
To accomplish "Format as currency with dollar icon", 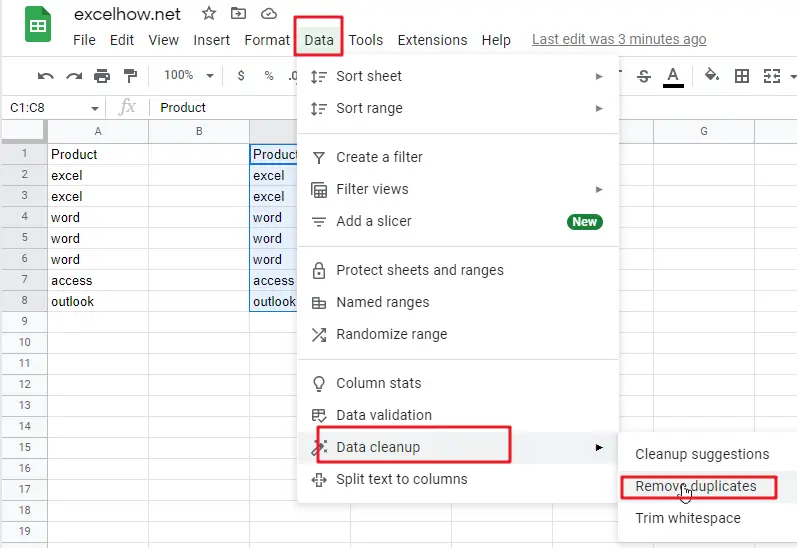I will pyautogui.click(x=241, y=76).
